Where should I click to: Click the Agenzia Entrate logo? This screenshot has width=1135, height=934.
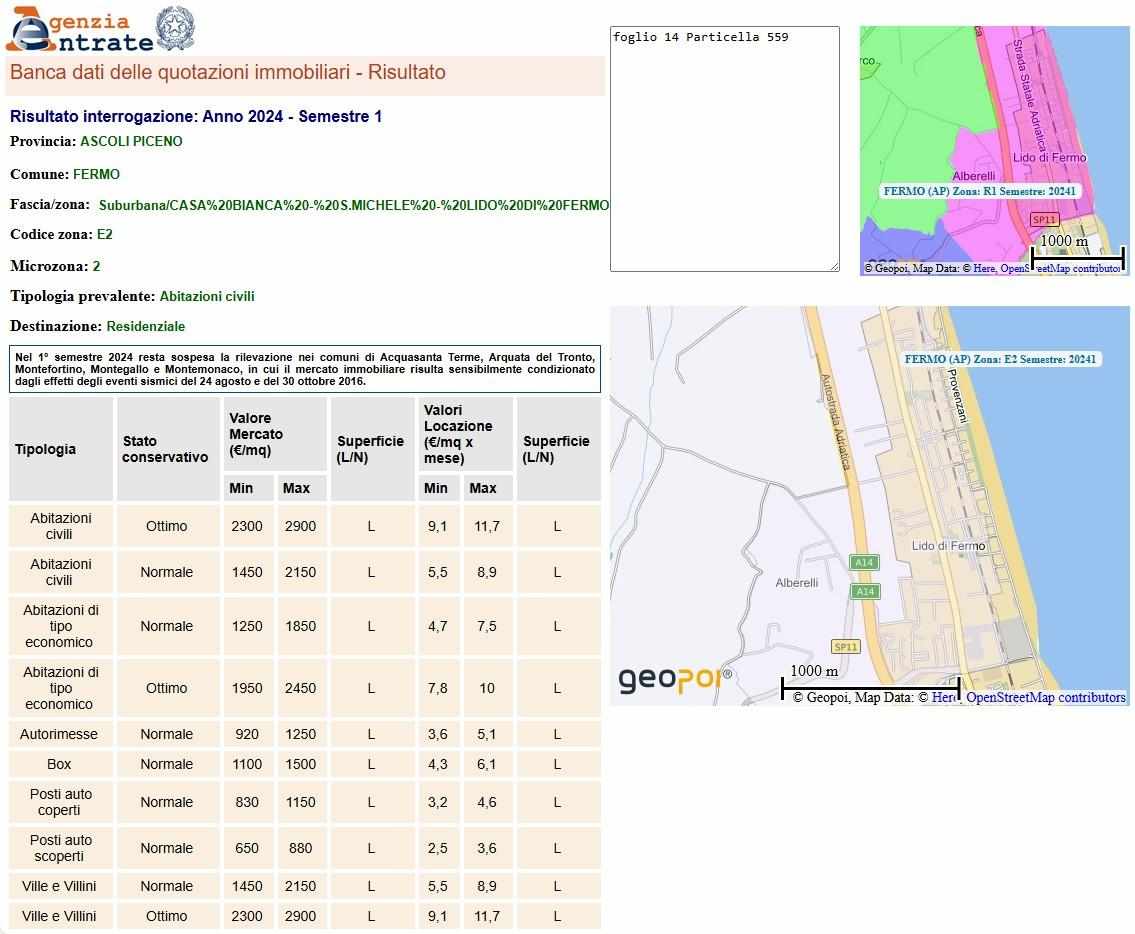[x=80, y=31]
